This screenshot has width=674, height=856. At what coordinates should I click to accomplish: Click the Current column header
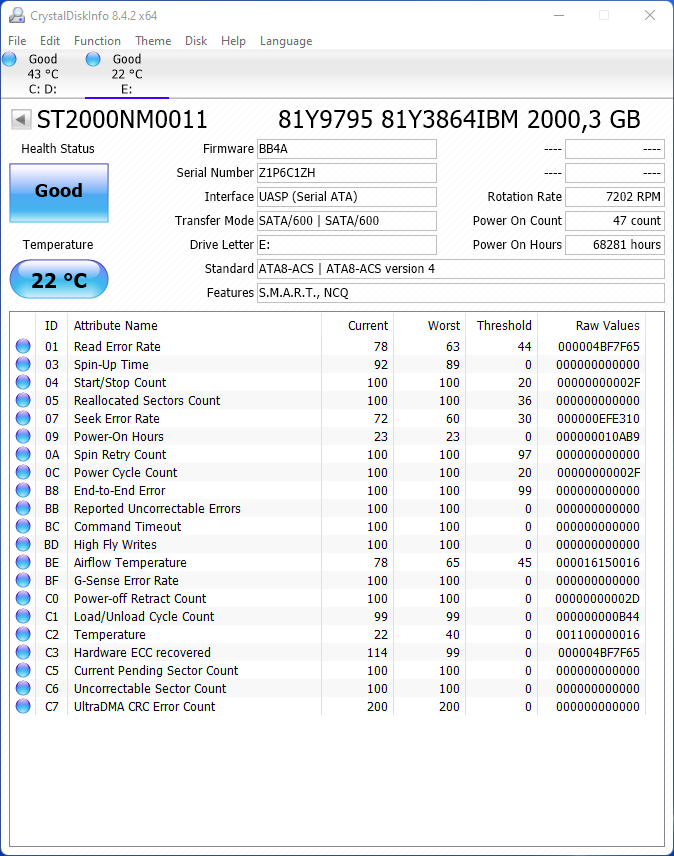(357, 326)
